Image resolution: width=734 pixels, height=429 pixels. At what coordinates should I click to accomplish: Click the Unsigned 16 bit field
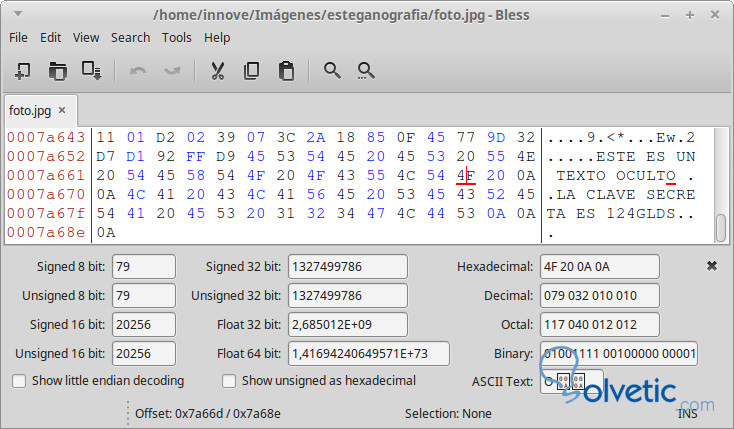(x=144, y=354)
